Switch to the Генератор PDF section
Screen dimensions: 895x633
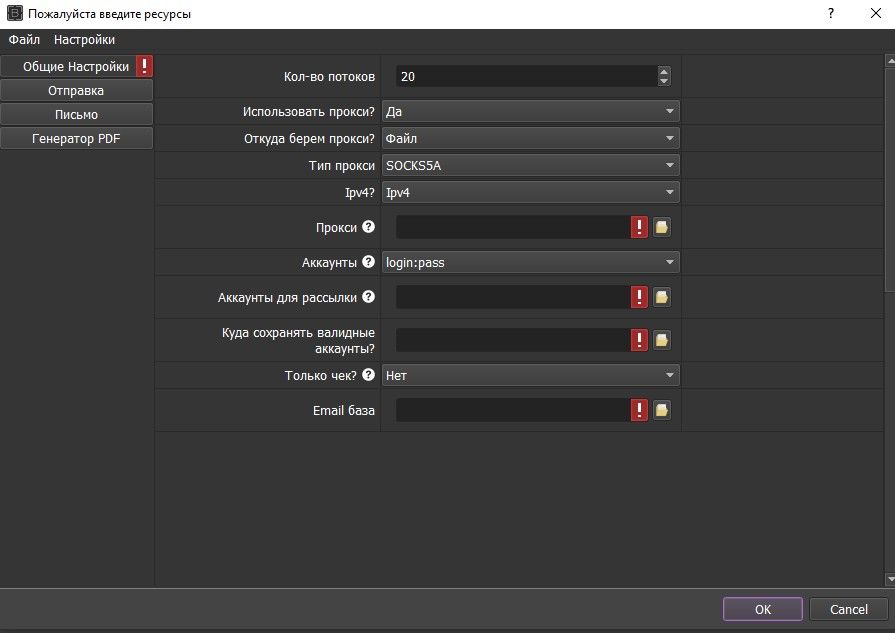click(76, 138)
